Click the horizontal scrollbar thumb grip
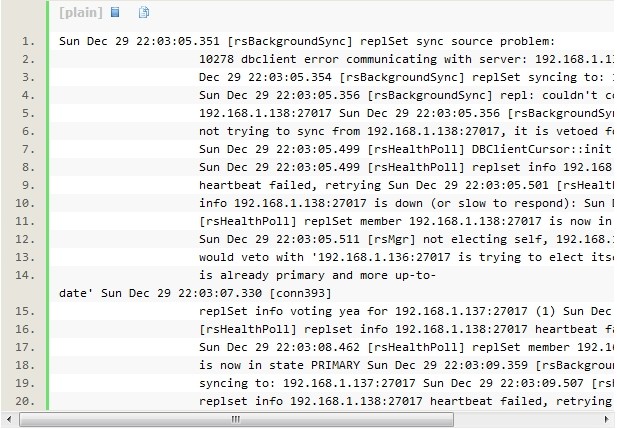Screen dimensions: 617x429 [x=236, y=419]
